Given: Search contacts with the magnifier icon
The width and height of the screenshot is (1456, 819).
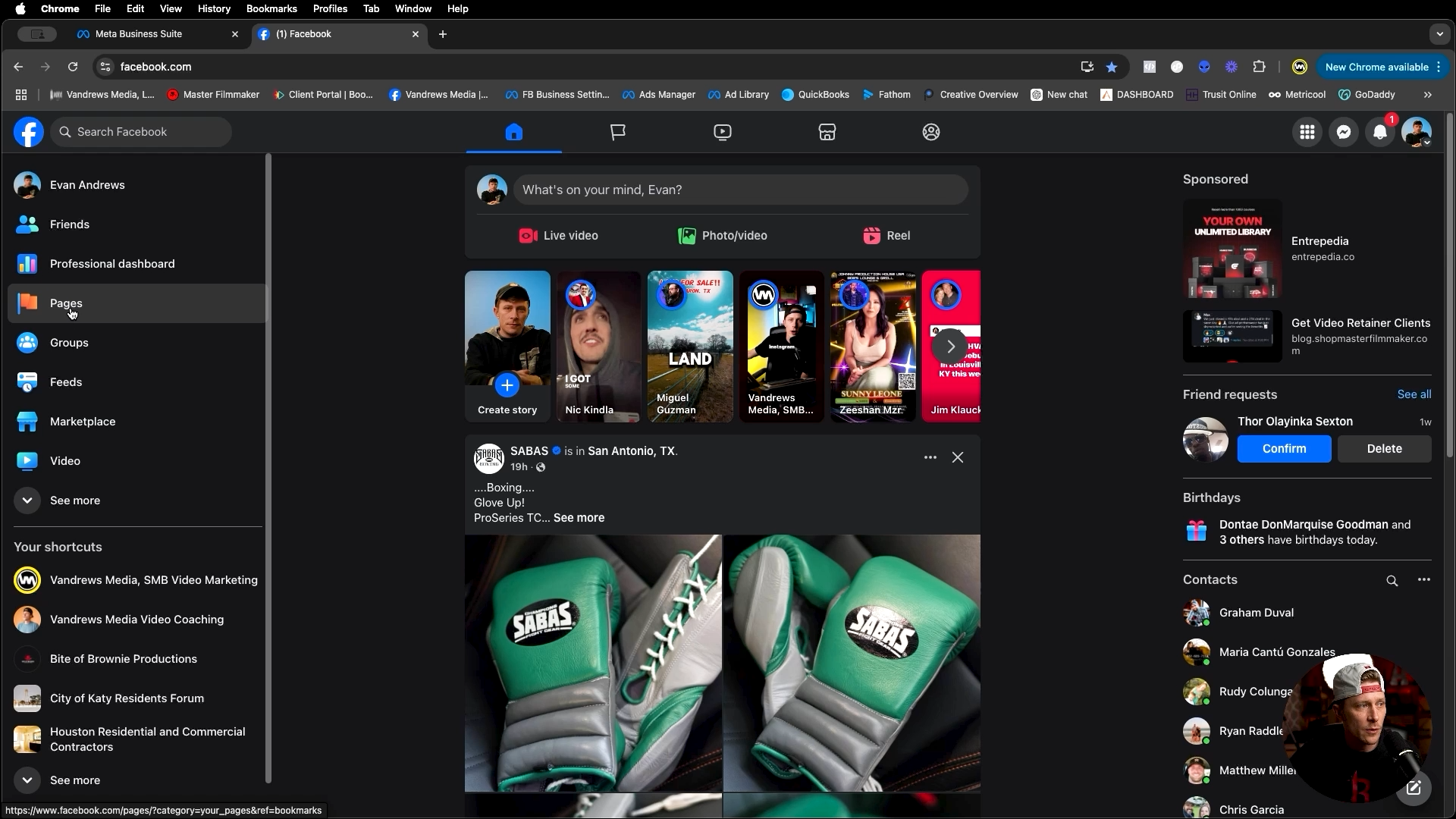Looking at the screenshot, I should tap(1392, 581).
